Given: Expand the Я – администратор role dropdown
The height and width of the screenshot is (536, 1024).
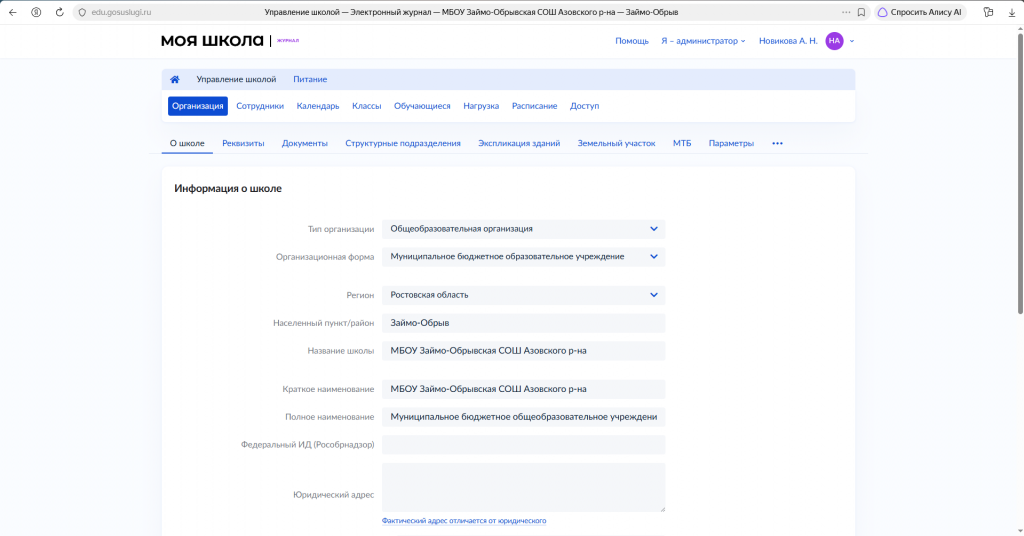Looking at the screenshot, I should pos(703,41).
